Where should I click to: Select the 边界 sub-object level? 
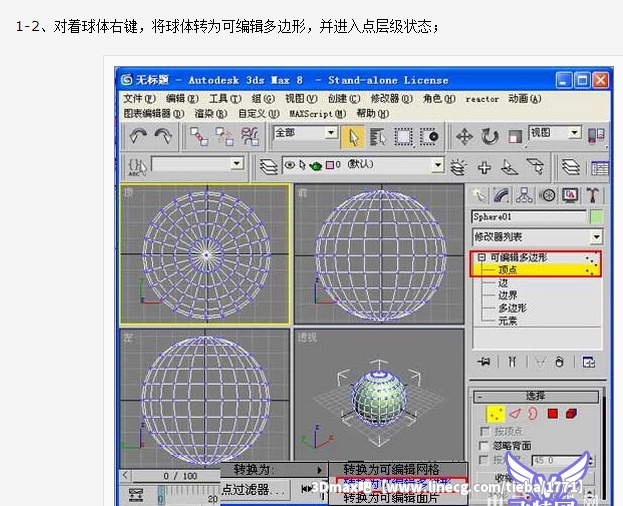coord(508,295)
